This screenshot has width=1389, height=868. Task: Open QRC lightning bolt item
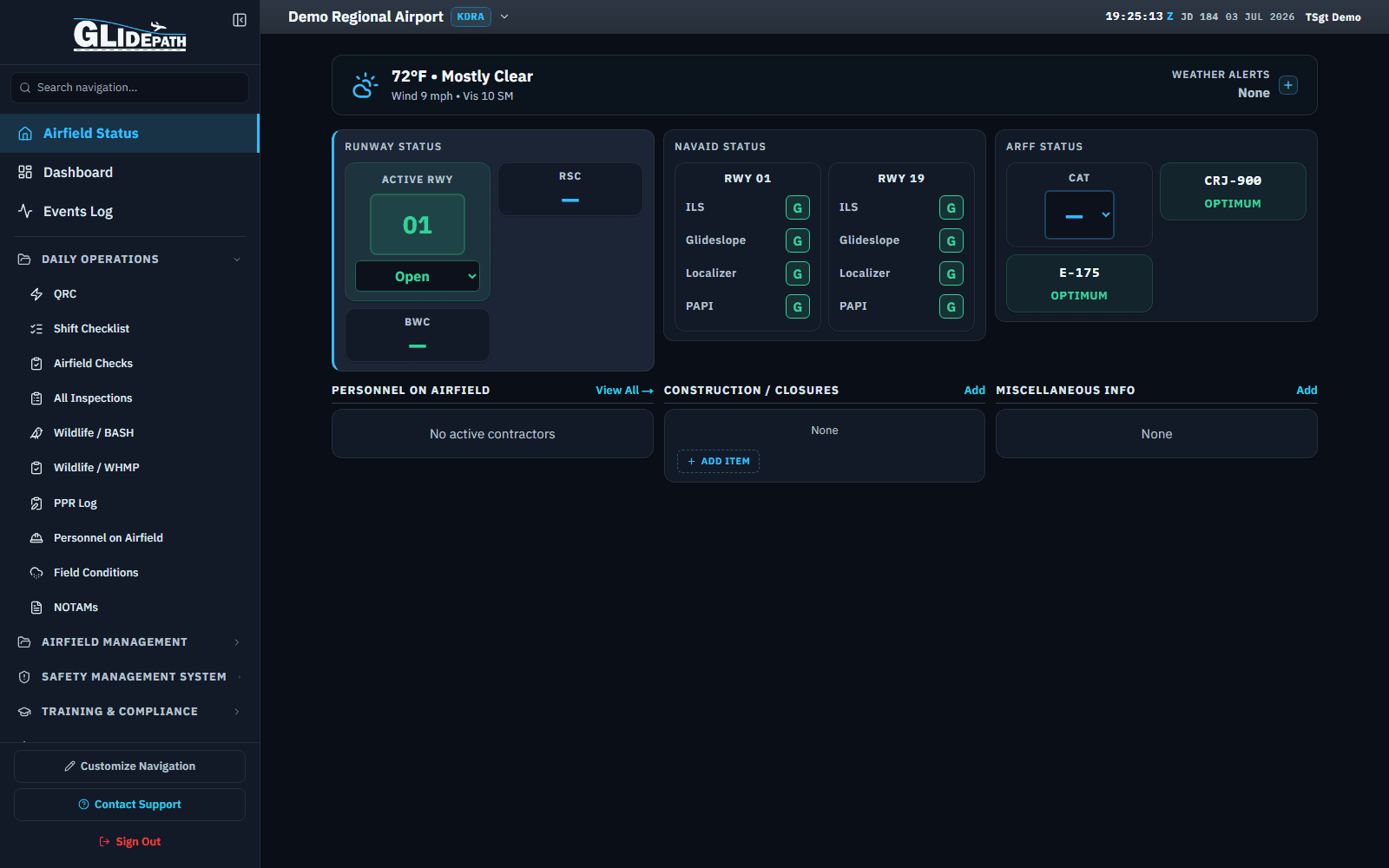coord(36,294)
